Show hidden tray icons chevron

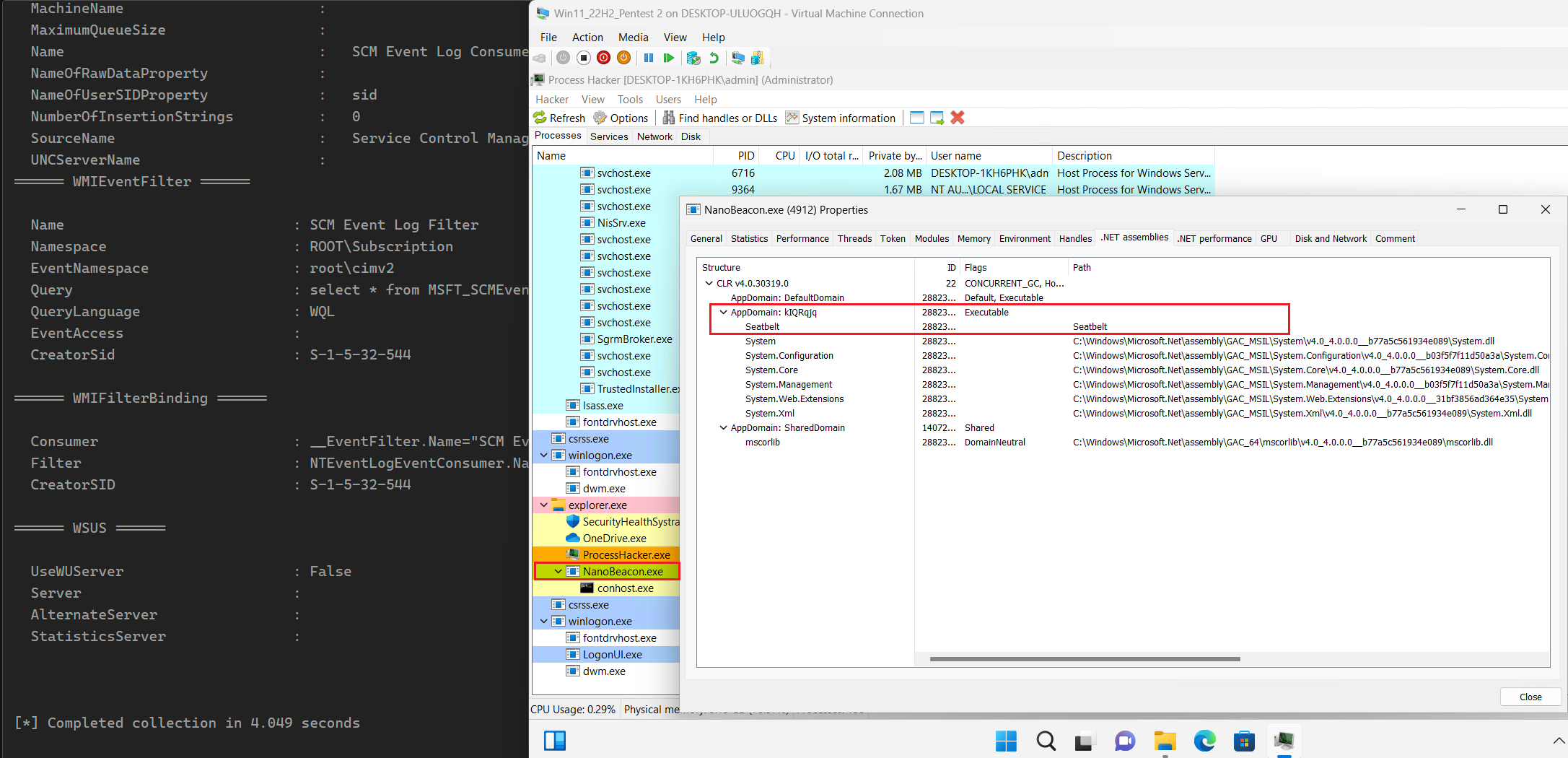tap(1559, 741)
